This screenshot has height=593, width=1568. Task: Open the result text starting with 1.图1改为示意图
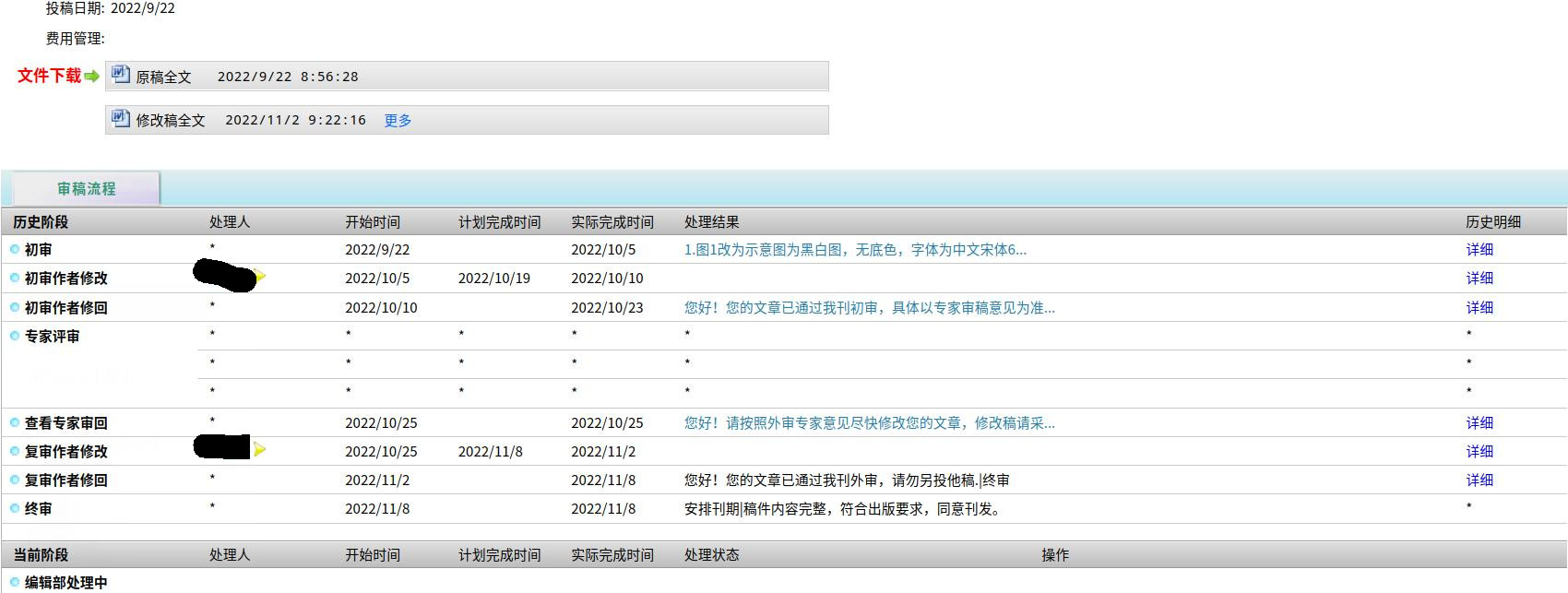tap(855, 250)
